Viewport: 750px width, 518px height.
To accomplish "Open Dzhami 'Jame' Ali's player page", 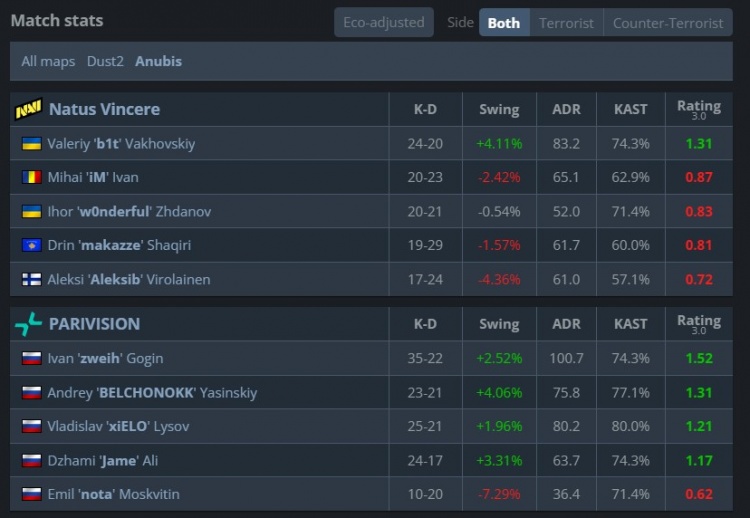I will tap(103, 460).
